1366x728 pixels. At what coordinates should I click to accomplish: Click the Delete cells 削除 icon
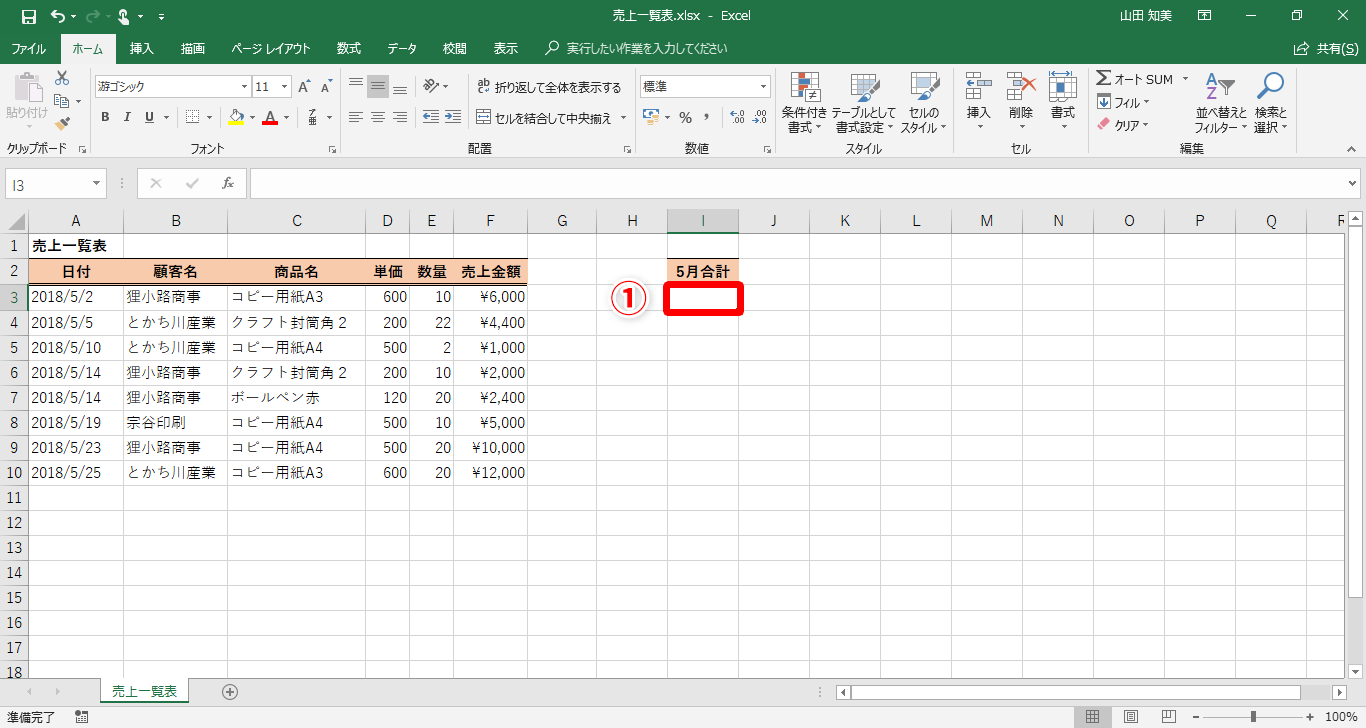click(1021, 88)
